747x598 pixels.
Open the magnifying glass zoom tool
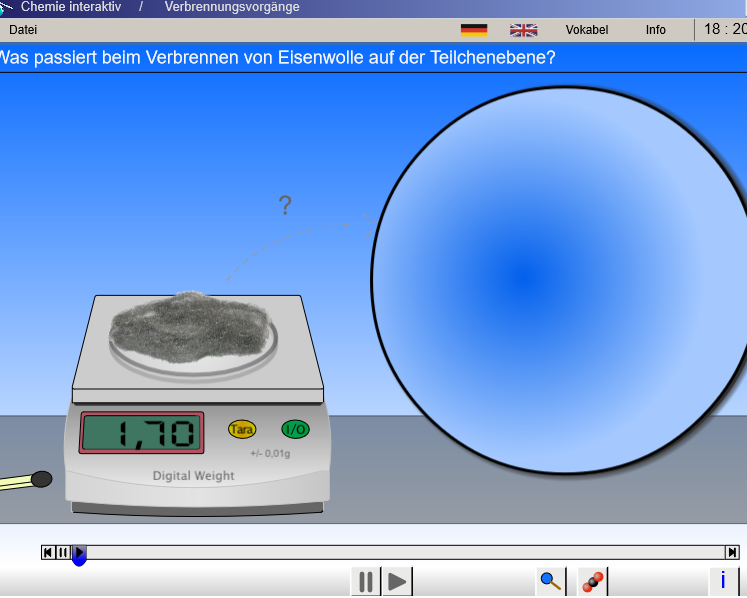(551, 581)
